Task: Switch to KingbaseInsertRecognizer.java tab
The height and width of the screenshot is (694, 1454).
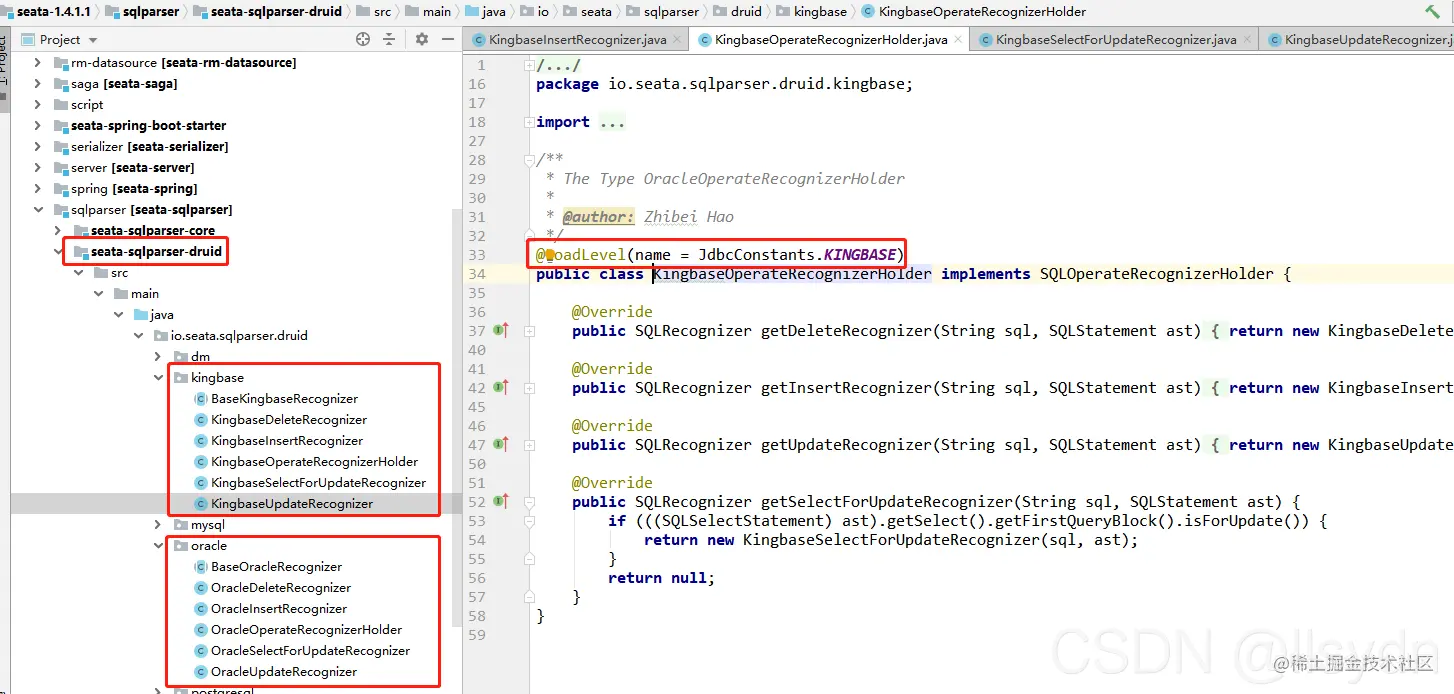Action: click(577, 40)
